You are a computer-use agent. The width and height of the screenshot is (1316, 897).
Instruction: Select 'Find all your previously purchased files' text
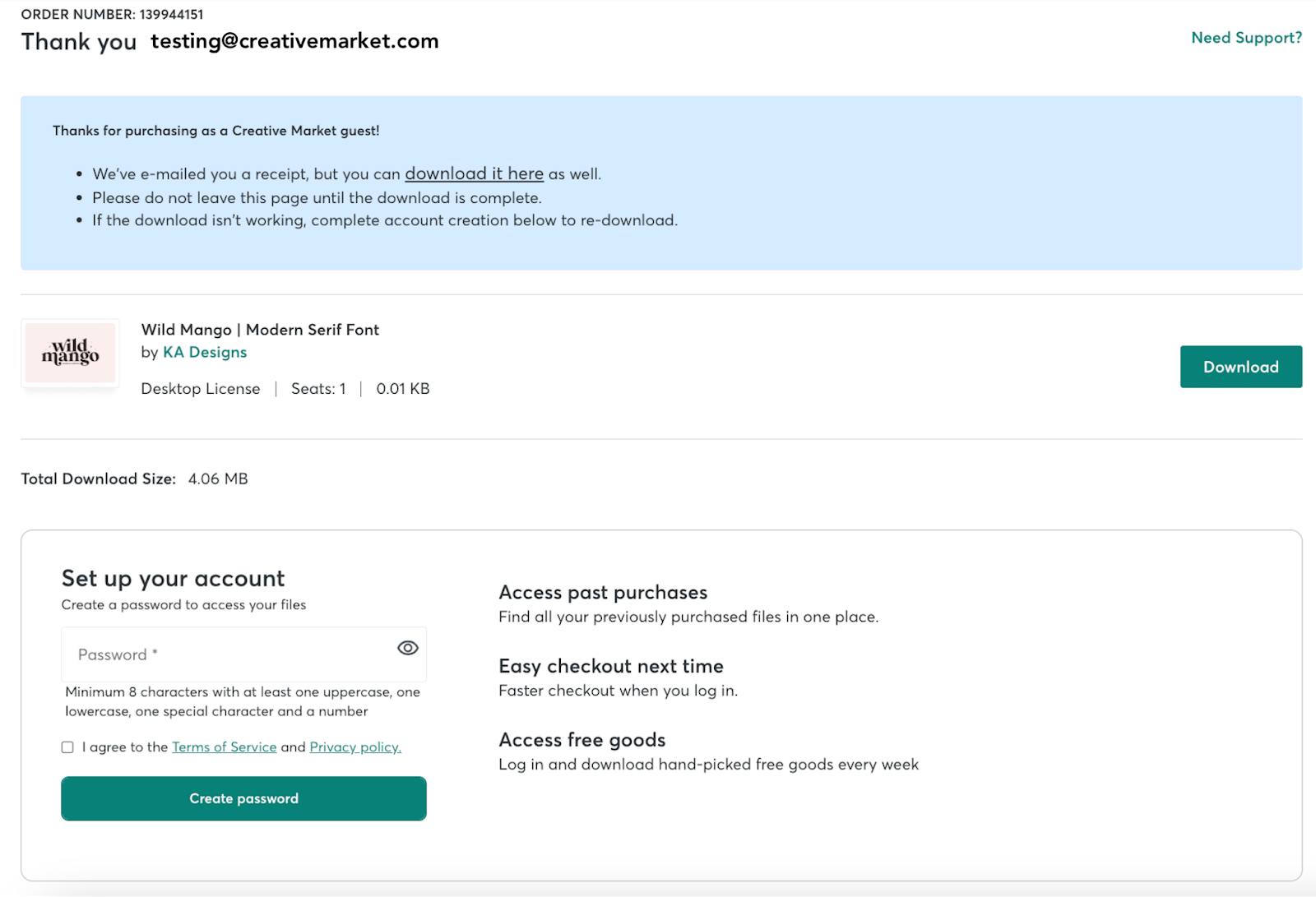point(688,617)
